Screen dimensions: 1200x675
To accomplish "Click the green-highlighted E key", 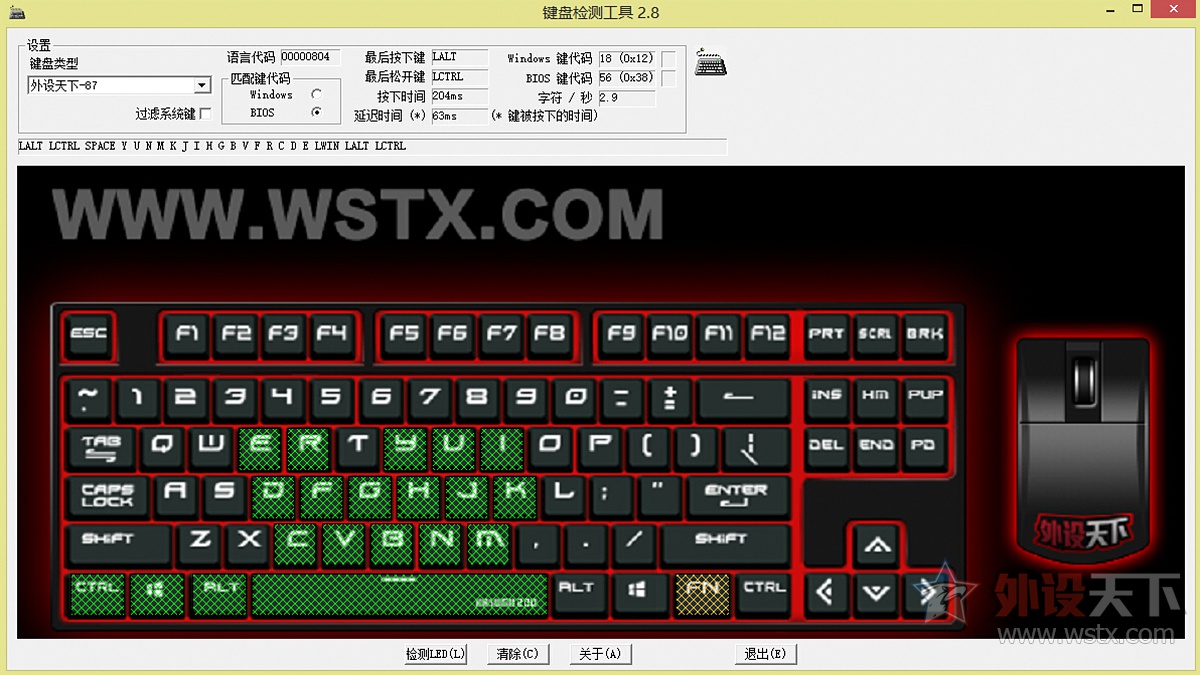I will 259,448.
